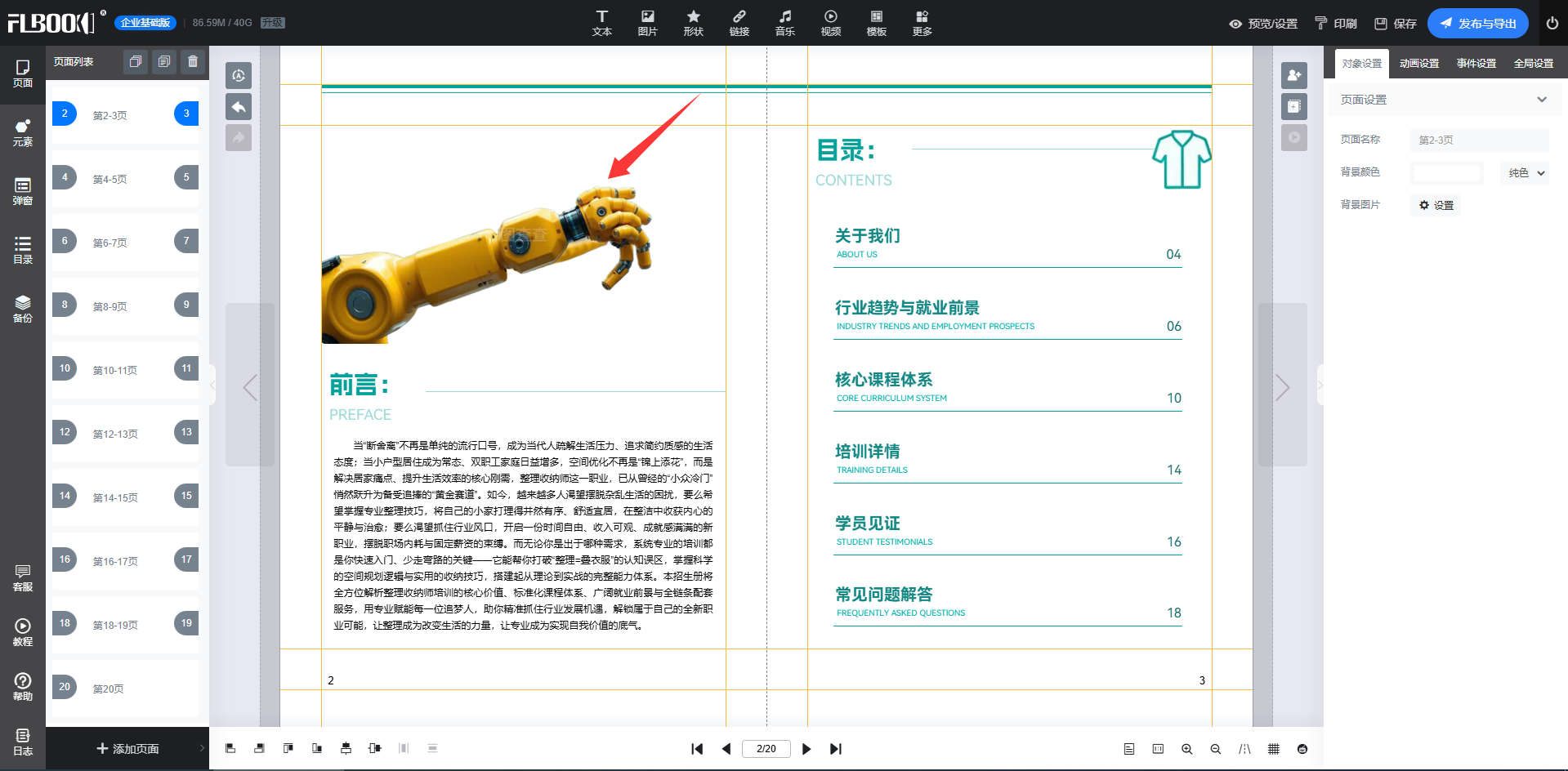Switch to the 全局设置 tab
1568x771 pixels.
pyautogui.click(x=1533, y=64)
